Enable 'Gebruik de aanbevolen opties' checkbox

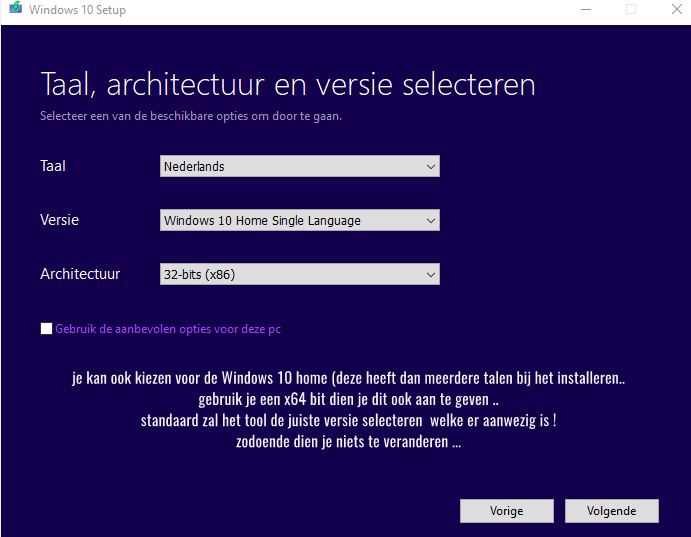(x=46, y=329)
